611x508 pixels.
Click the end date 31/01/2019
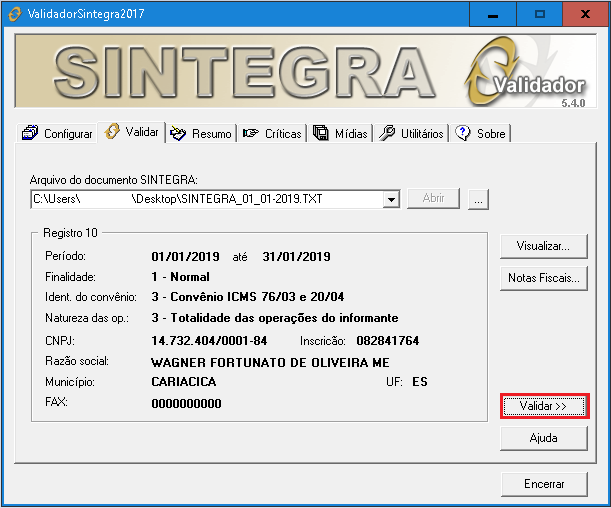click(296, 257)
